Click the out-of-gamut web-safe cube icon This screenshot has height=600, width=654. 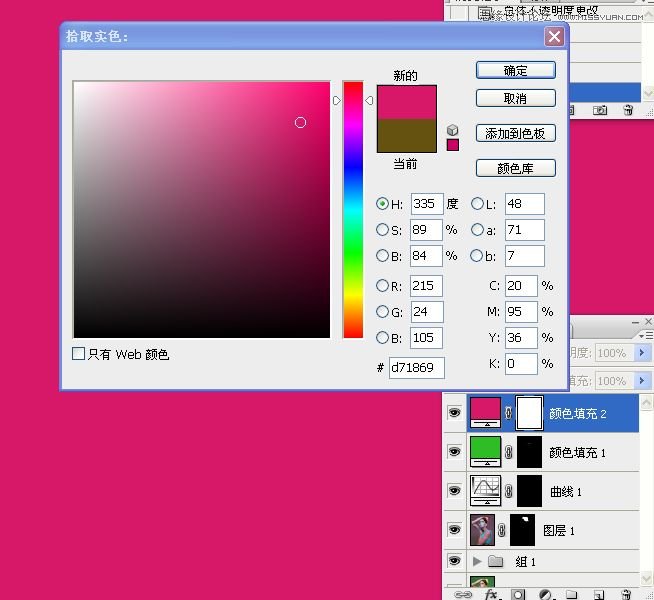pos(453,130)
